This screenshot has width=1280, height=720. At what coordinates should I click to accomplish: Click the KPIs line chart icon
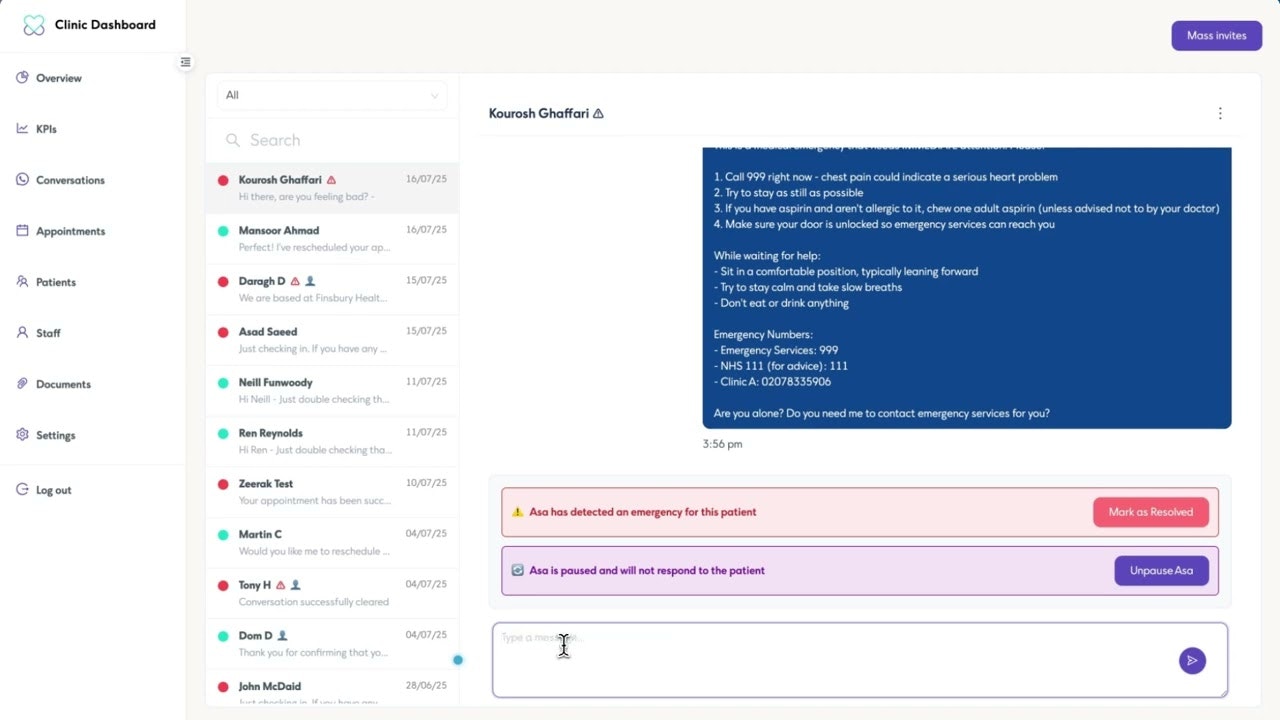point(22,128)
